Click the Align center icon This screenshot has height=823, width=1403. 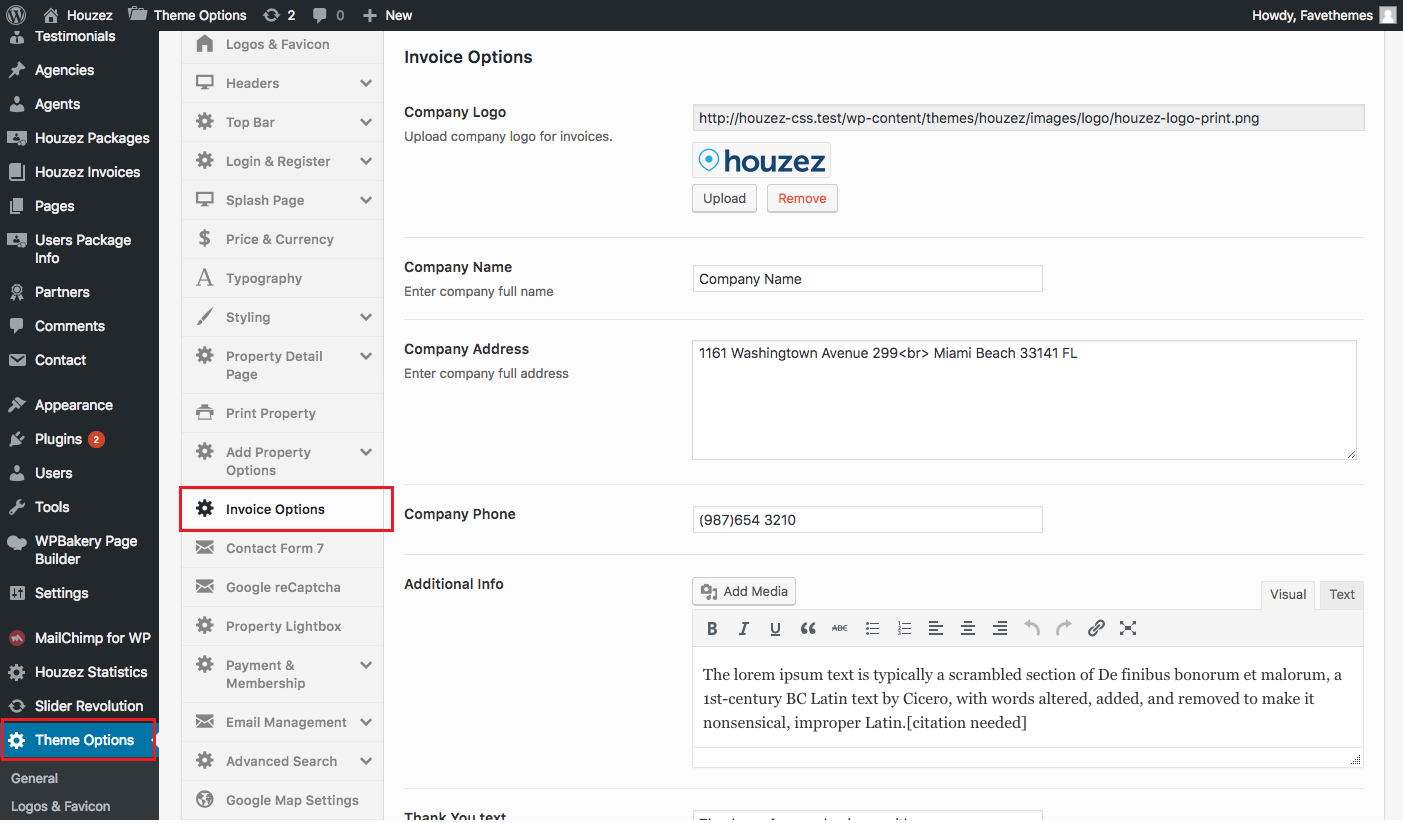(968, 628)
